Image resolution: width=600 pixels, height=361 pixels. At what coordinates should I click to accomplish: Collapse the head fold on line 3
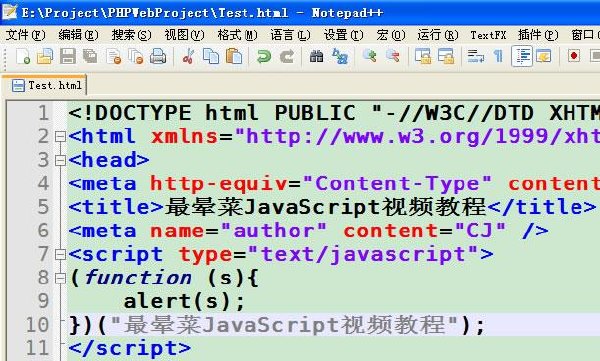coord(60,160)
